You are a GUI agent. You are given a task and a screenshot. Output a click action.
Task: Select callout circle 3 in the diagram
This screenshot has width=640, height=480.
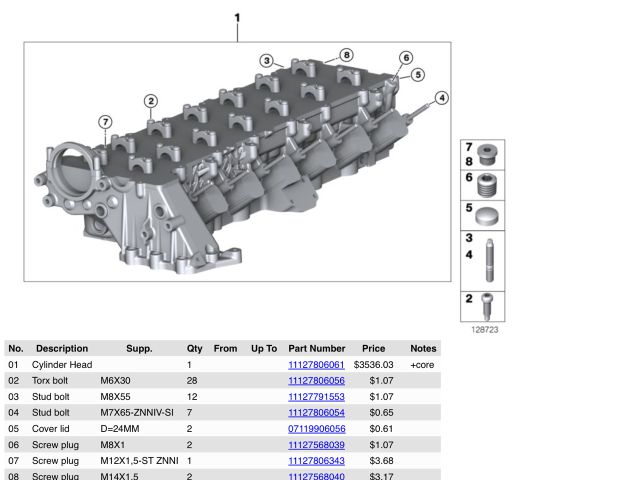click(266, 61)
